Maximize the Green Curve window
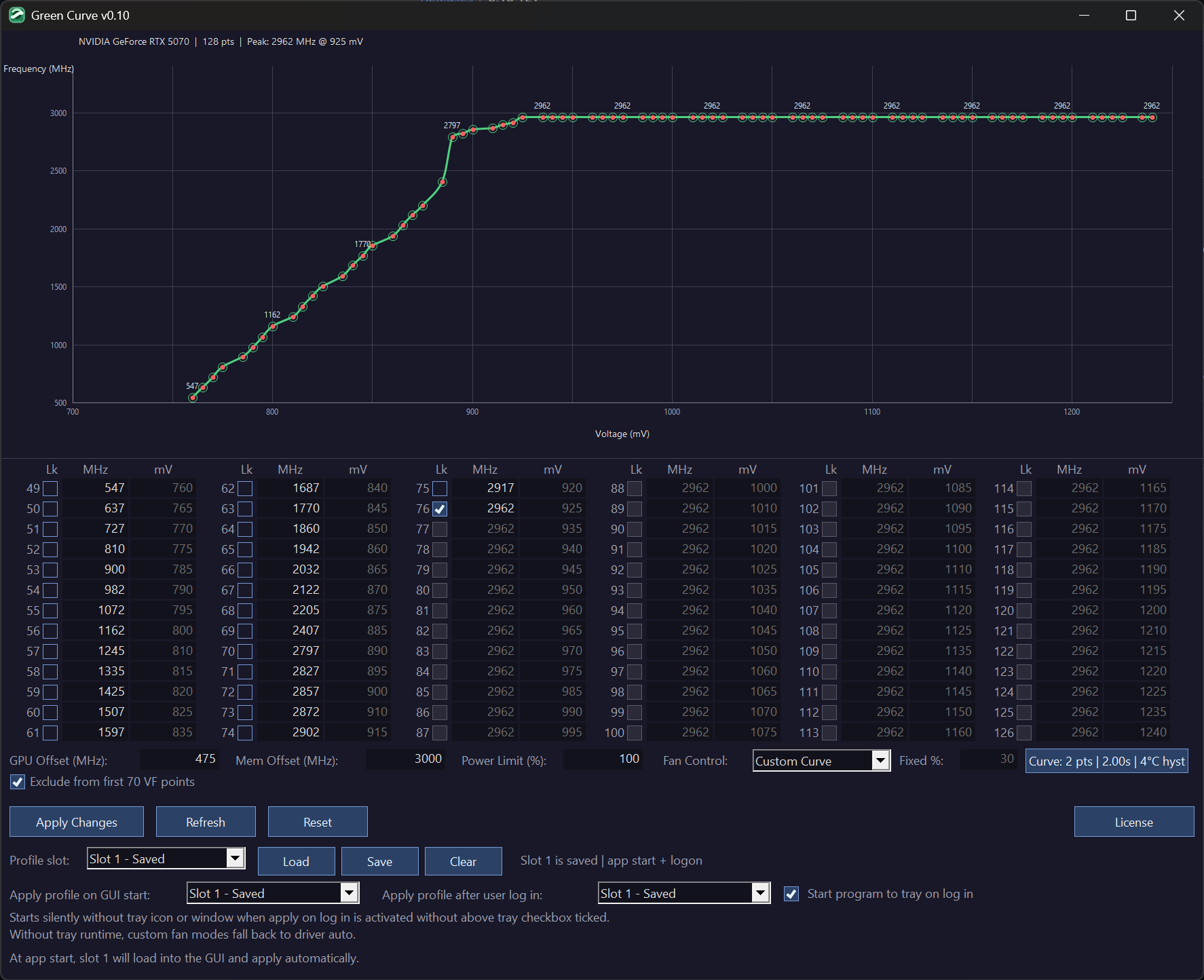The width and height of the screenshot is (1204, 980). [1131, 15]
